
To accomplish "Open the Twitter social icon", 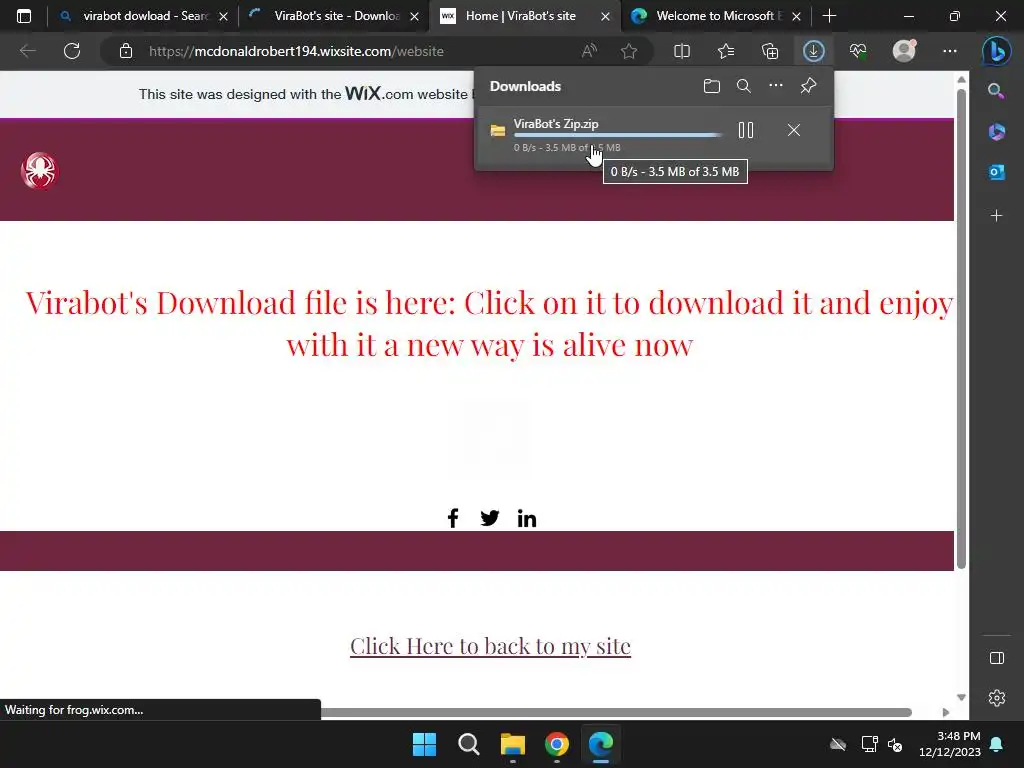I will point(490,518).
